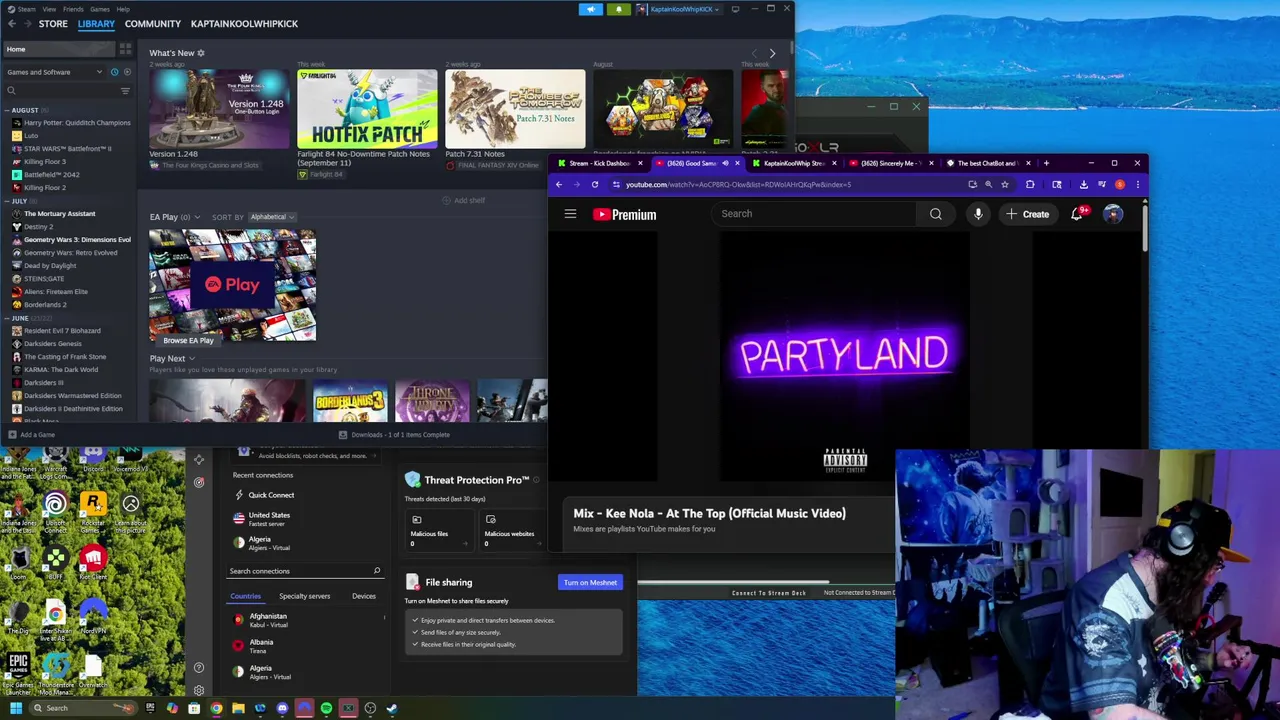Viewport: 1280px width, 720px height.
Task: Open Alphabetical sort dropdown
Action: pos(270,217)
